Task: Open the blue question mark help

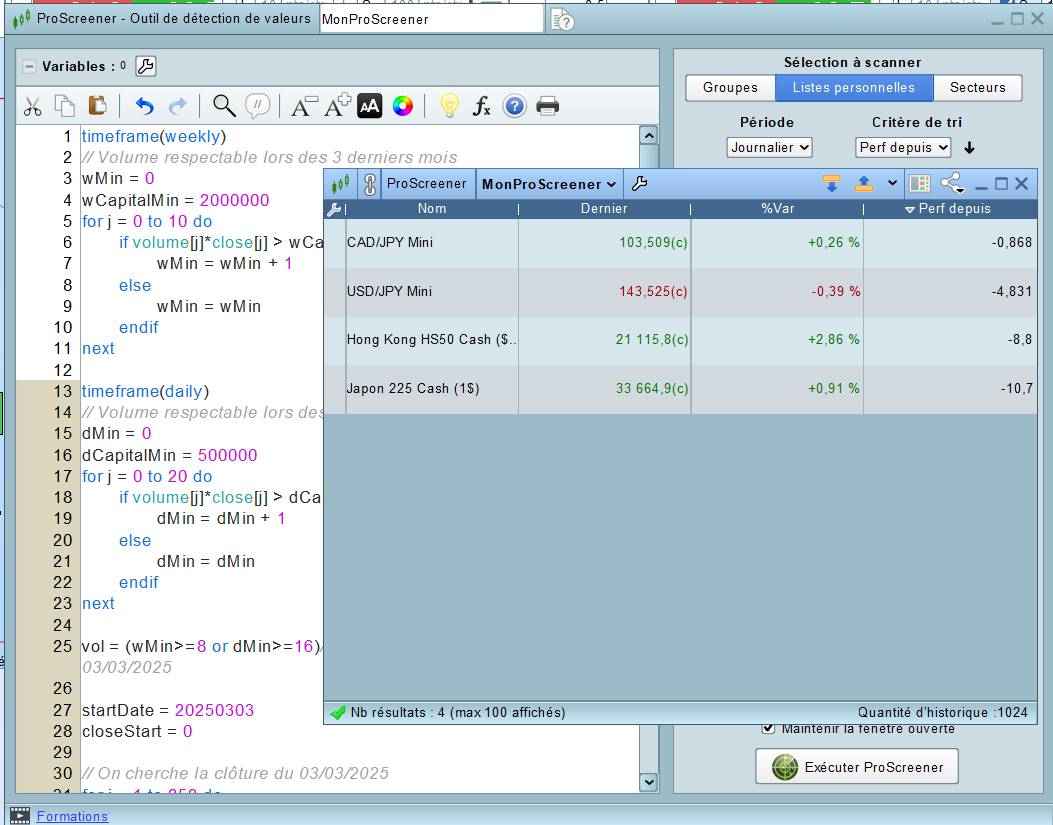Action: pyautogui.click(x=514, y=106)
